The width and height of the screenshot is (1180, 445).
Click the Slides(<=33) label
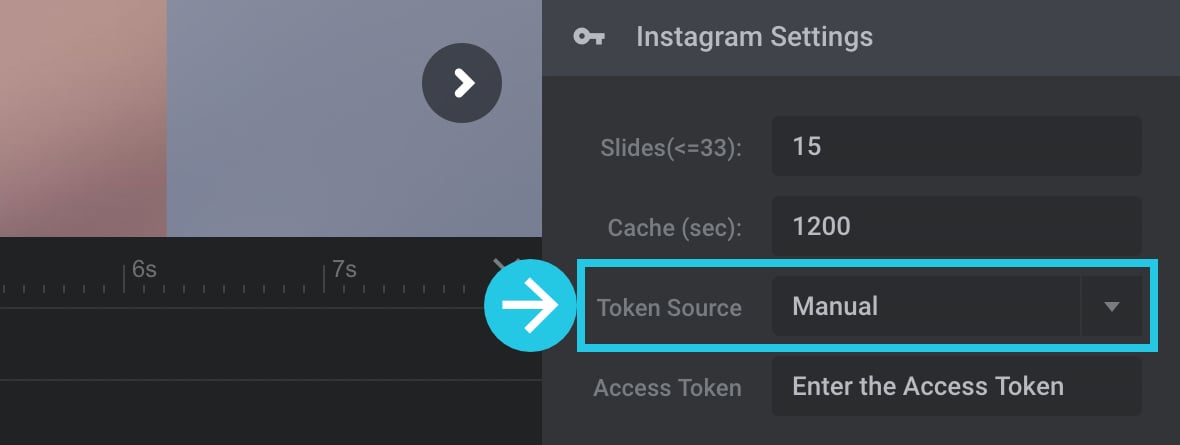(x=671, y=148)
